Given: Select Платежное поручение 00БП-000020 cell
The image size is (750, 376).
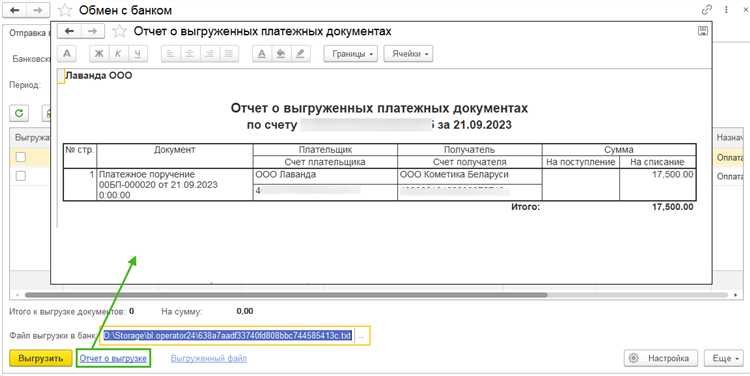Looking at the screenshot, I should pos(175,184).
